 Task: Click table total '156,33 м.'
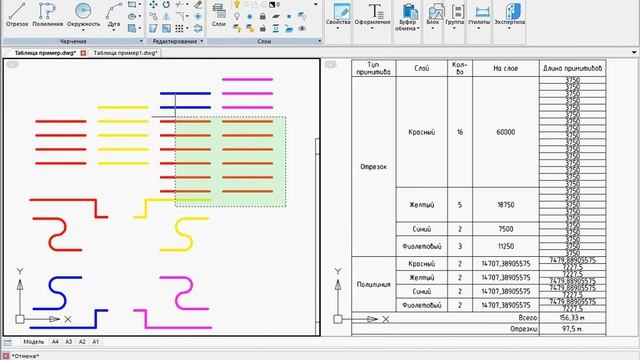click(572, 318)
